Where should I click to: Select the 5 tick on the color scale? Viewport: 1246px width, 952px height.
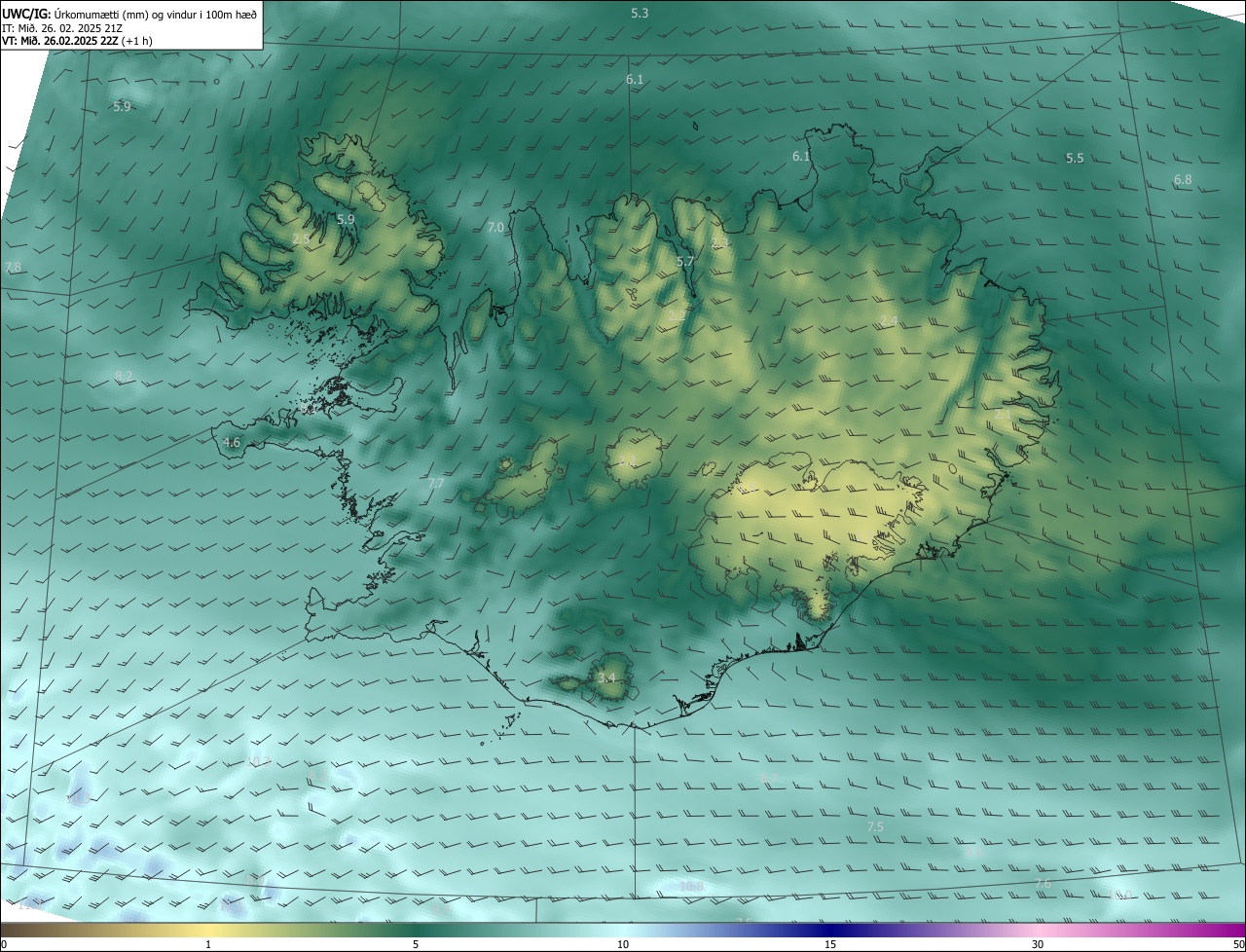pos(416,945)
